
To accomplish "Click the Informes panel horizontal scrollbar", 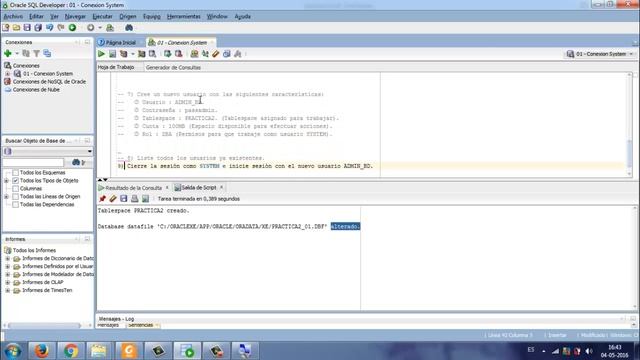I will click(44, 325).
